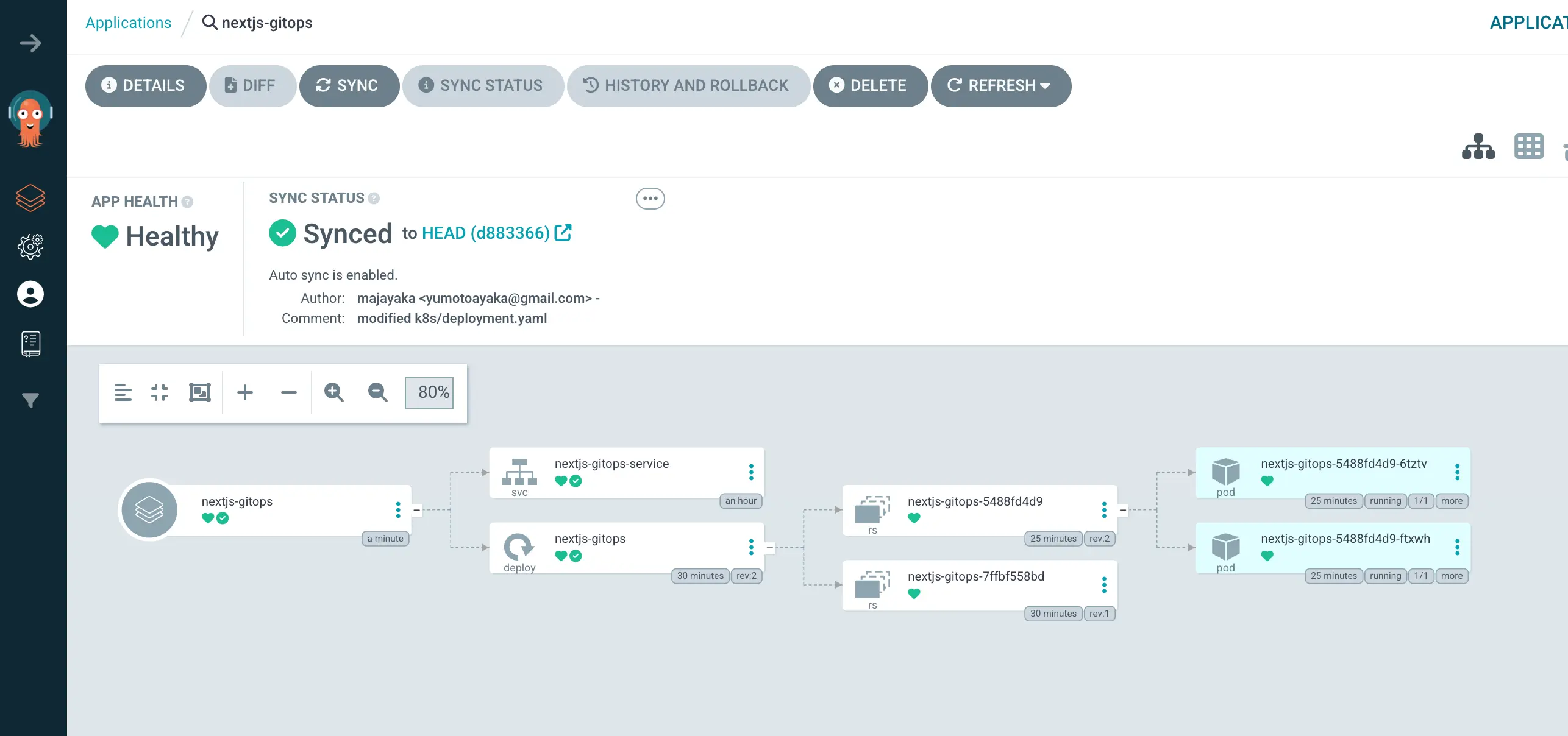Fit the resource tree using the frame icon
The width and height of the screenshot is (1568, 736).
200,392
